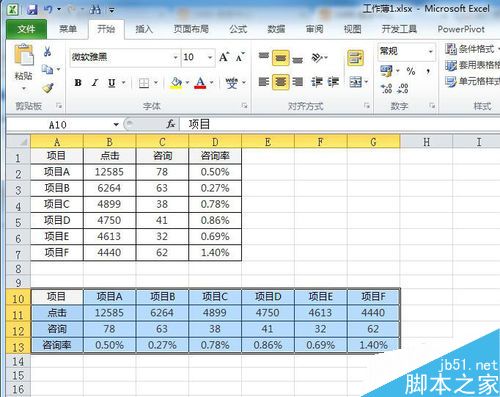Click the orientation text-angle icon
The height and width of the screenshot is (397, 500).
[x=317, y=58]
